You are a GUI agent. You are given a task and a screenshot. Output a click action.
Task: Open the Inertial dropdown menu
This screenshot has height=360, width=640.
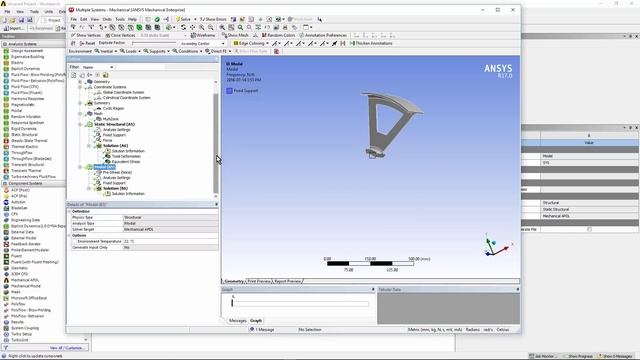click(106, 51)
